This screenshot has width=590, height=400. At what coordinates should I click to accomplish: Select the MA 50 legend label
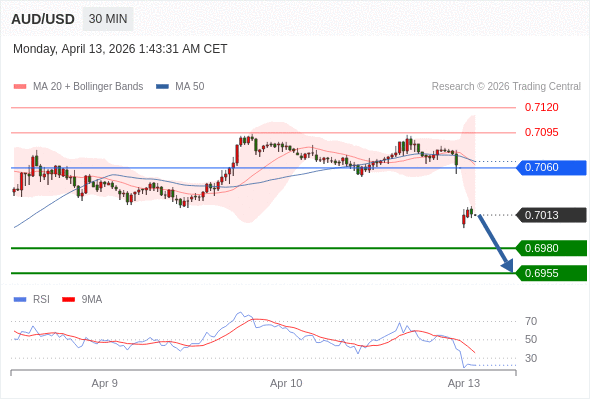tap(190, 87)
